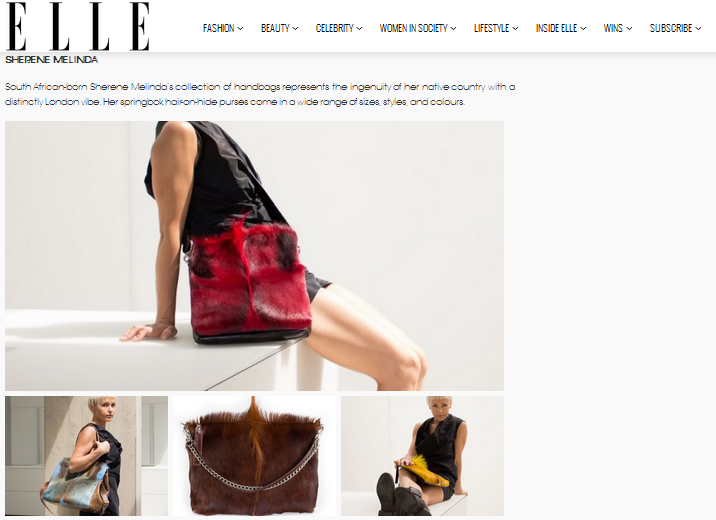Screen dimensions: 716x520
Task: Open large red springbok bag photo
Action: coord(254,256)
